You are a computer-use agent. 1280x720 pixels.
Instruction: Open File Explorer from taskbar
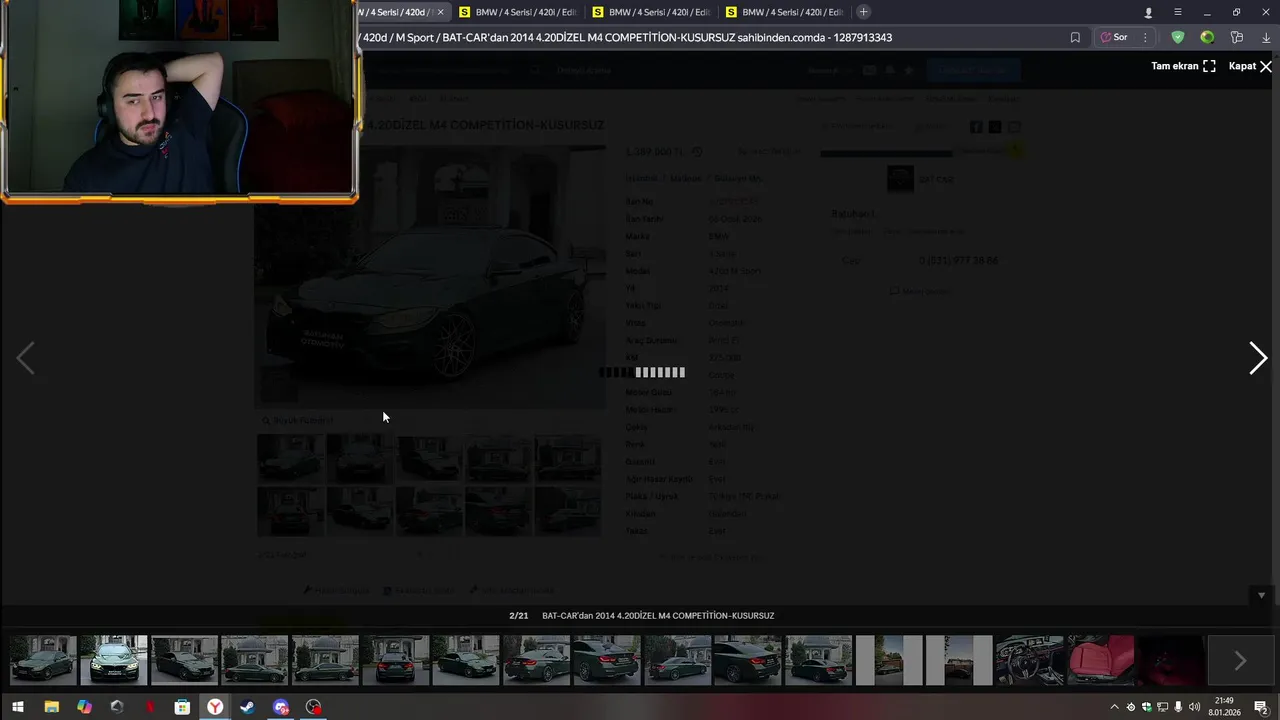pyautogui.click(x=51, y=707)
